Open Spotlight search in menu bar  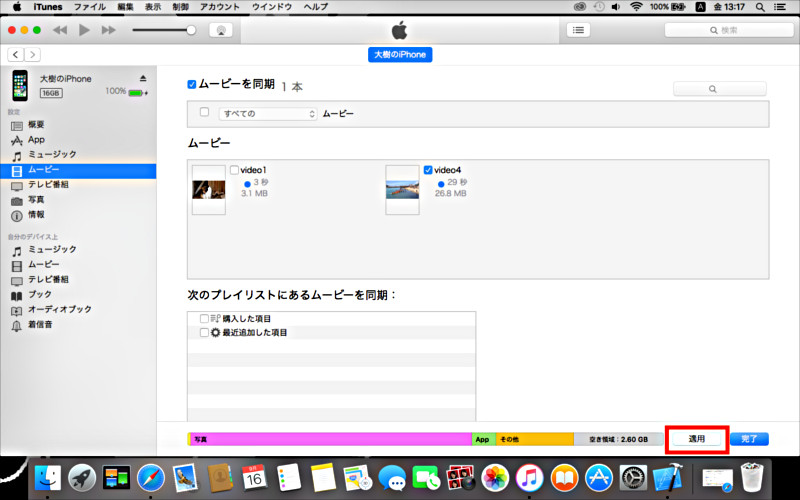pos(760,7)
